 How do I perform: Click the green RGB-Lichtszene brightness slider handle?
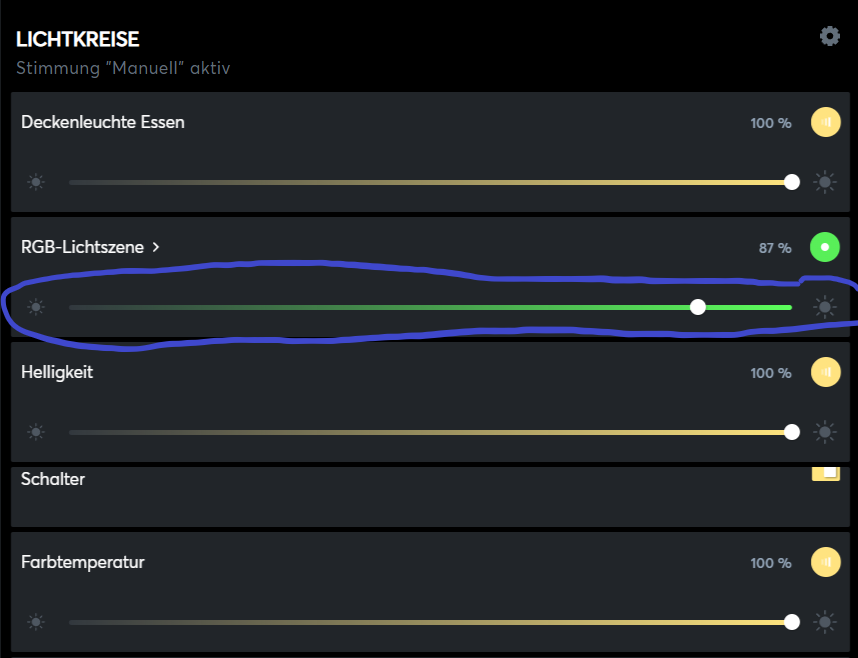coord(698,307)
